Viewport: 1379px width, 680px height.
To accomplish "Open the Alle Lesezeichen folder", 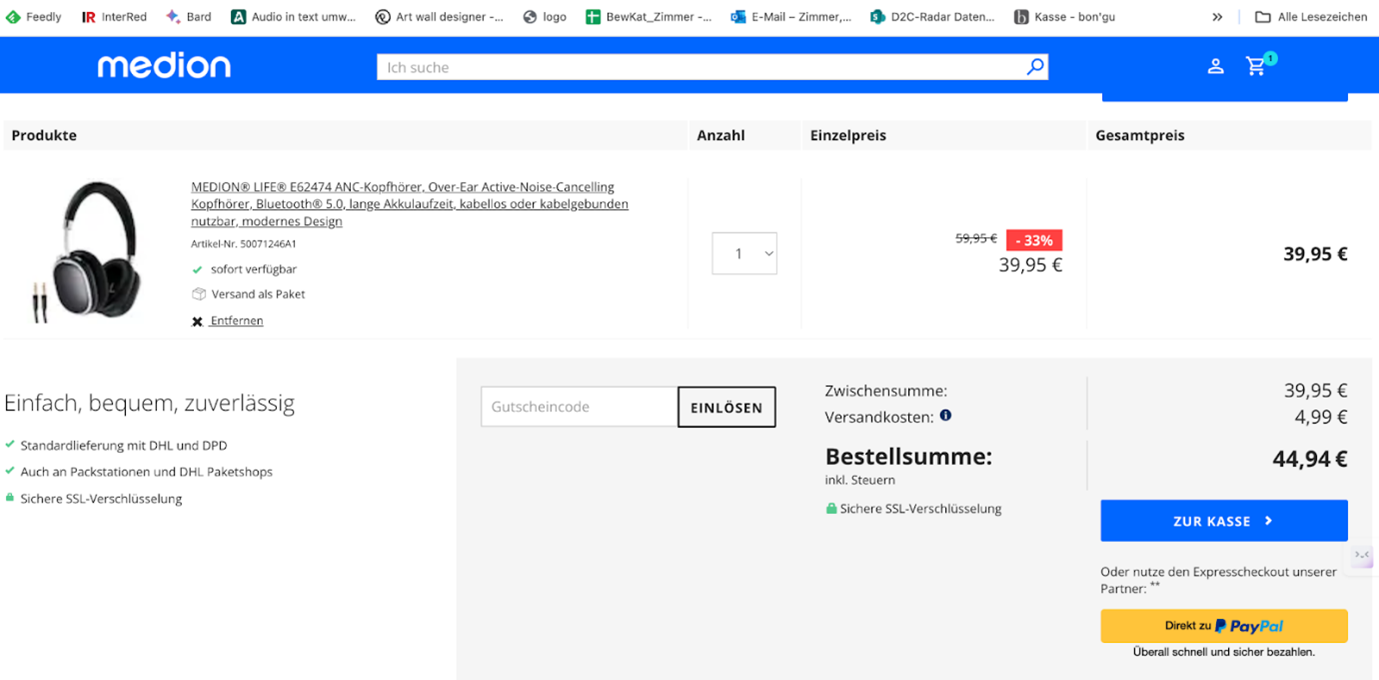I will pos(1311,17).
